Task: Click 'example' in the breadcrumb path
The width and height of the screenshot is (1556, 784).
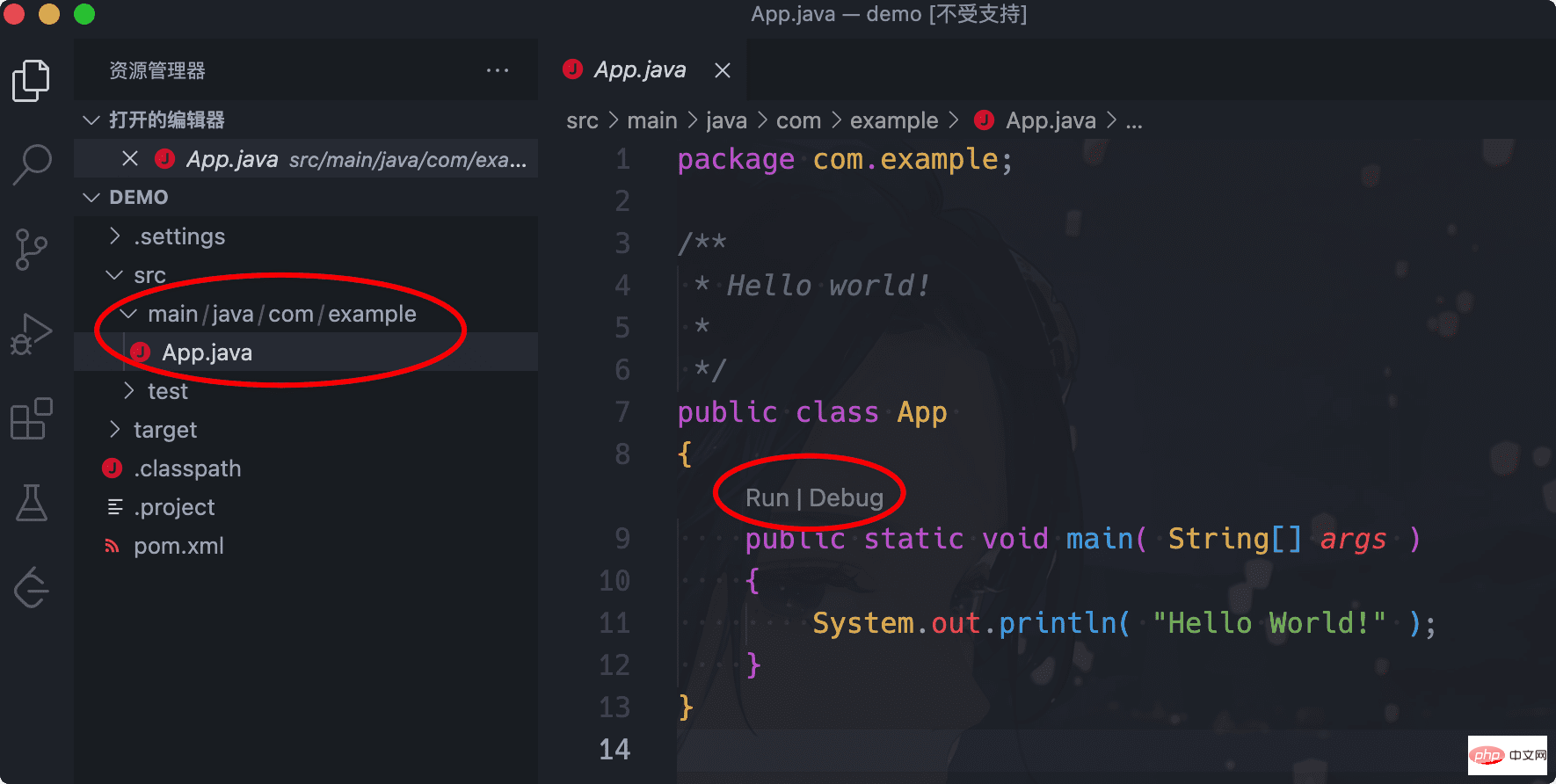Action: click(893, 120)
